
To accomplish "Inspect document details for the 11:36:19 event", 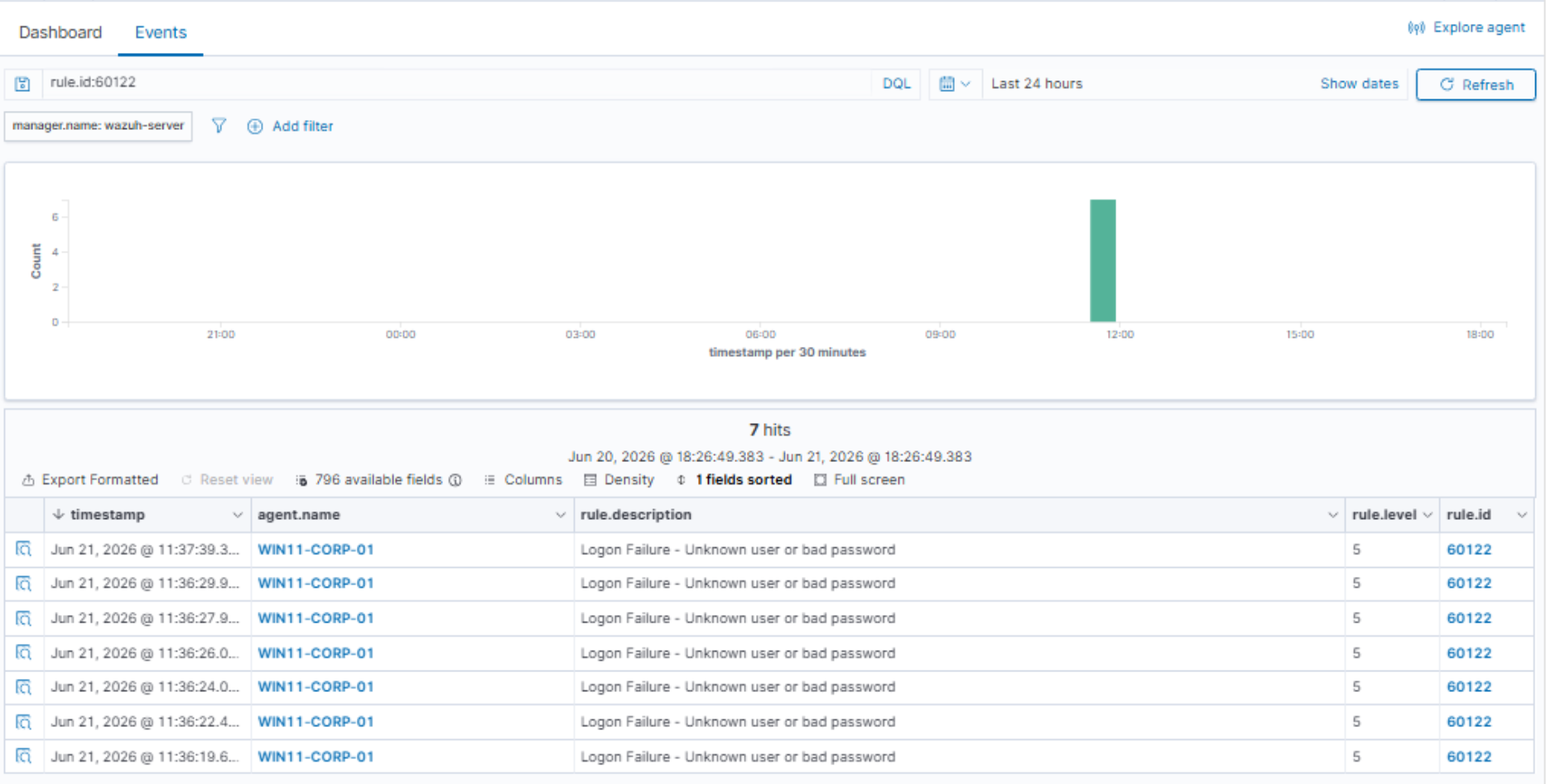I will pos(24,757).
